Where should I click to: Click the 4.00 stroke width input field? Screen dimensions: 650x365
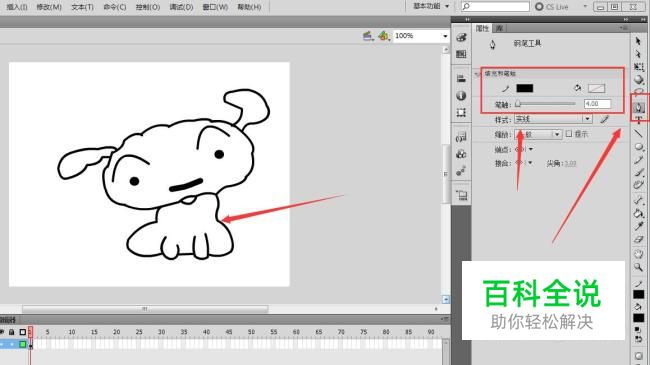point(597,104)
